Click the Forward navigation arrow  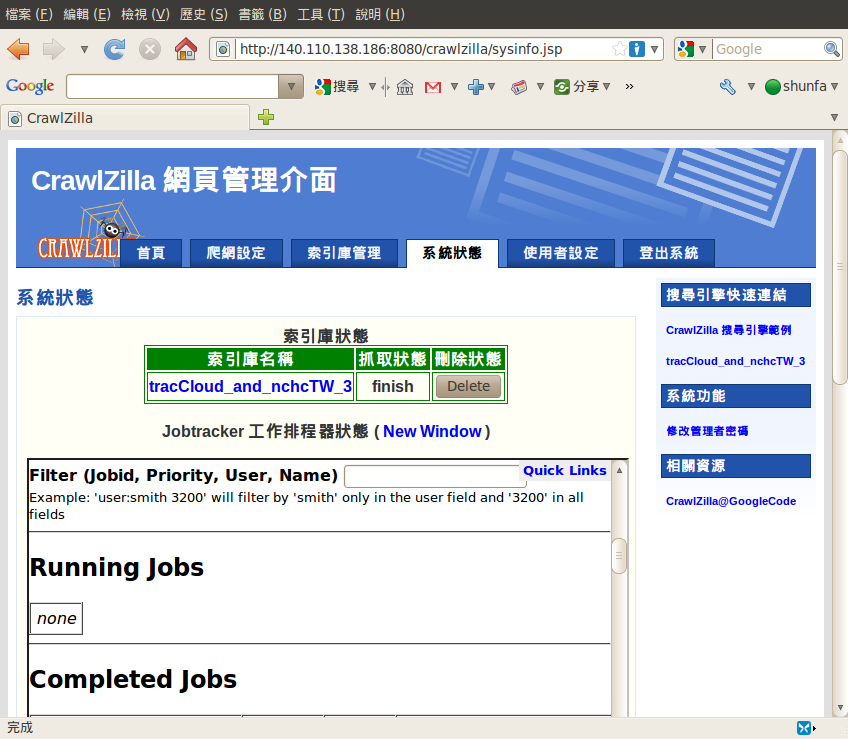53,50
